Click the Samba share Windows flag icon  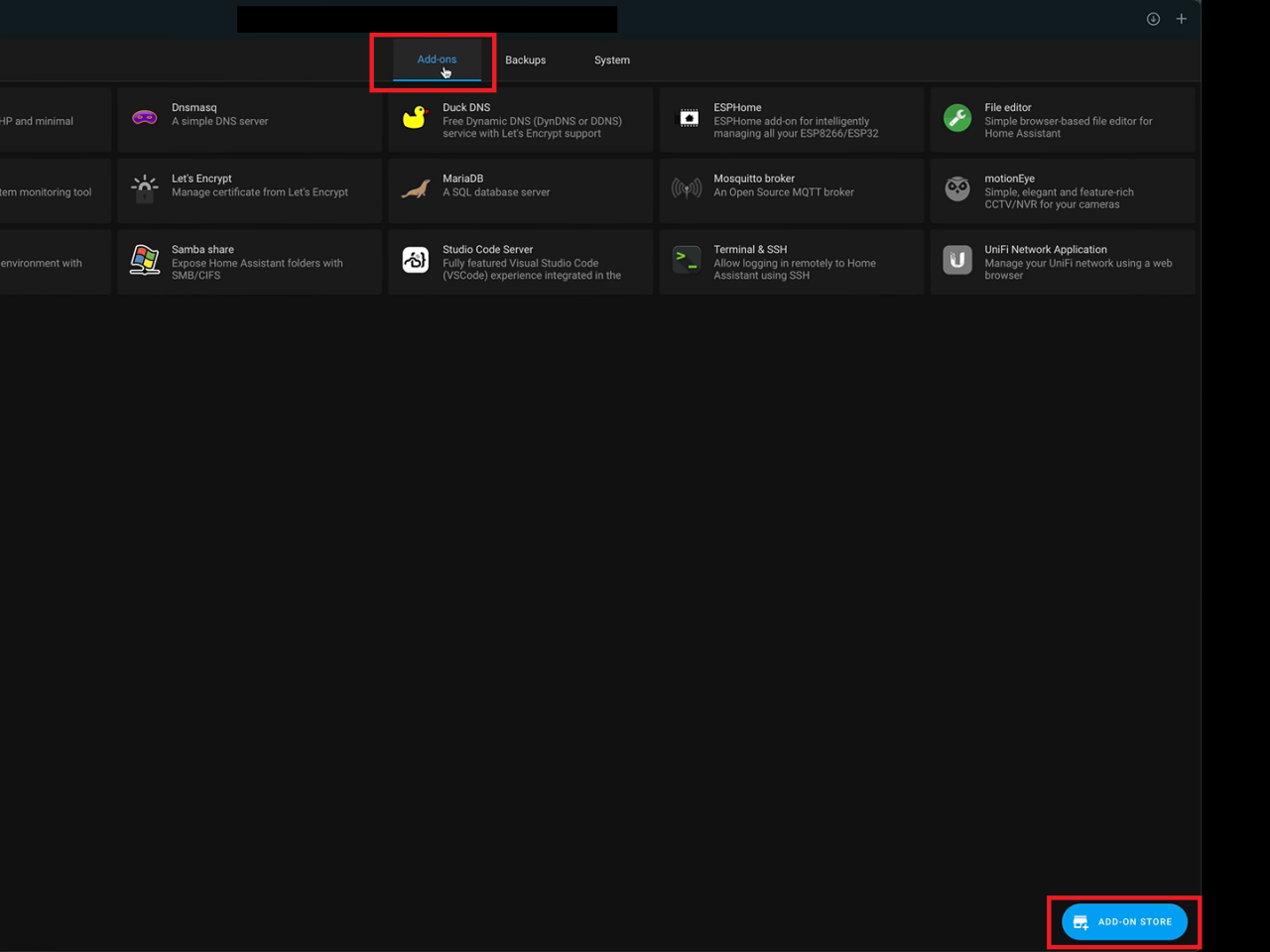click(x=145, y=260)
